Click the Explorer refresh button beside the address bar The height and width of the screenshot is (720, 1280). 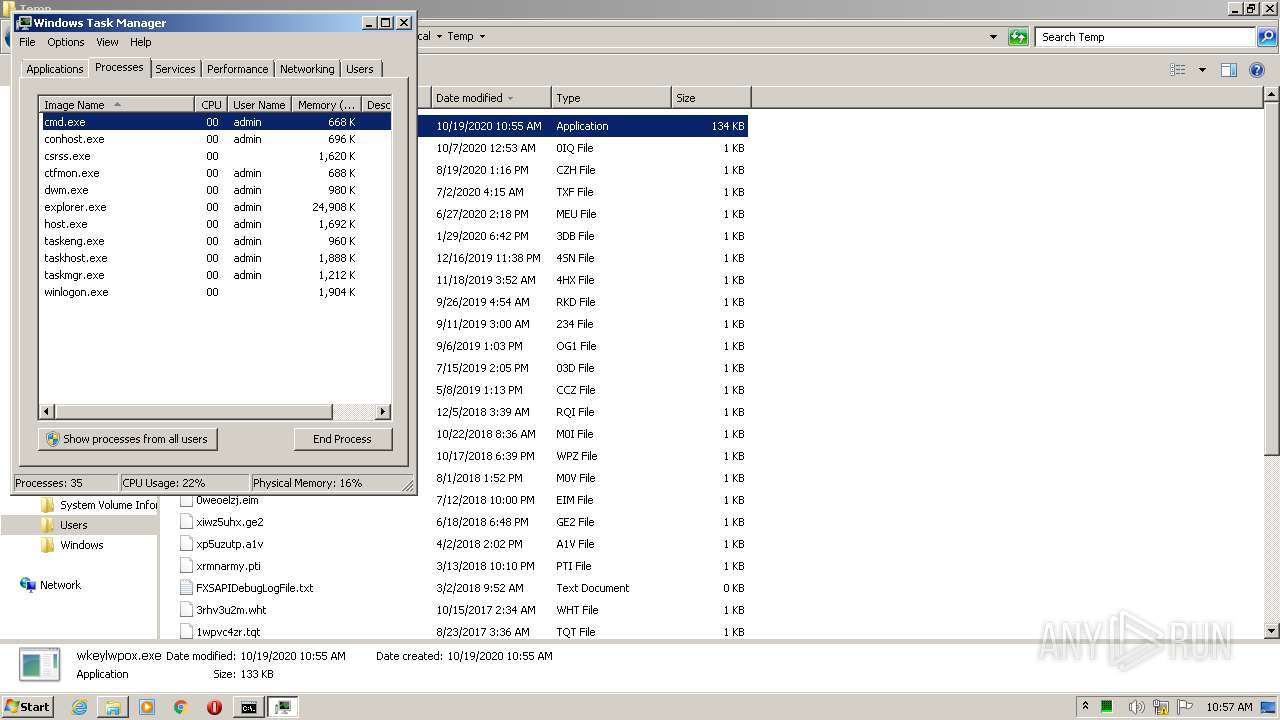click(1018, 37)
